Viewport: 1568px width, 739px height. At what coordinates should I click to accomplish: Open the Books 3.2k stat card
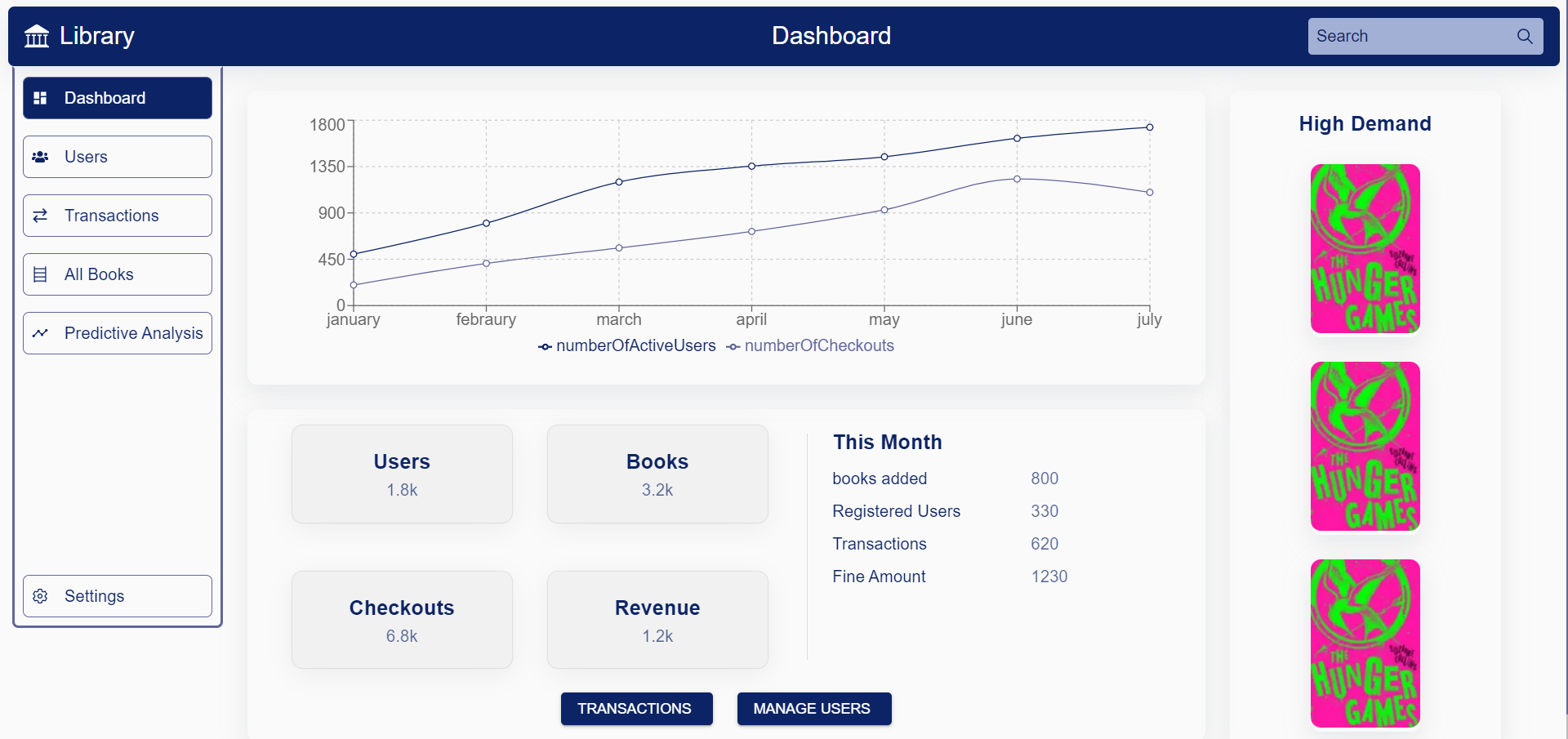click(657, 474)
